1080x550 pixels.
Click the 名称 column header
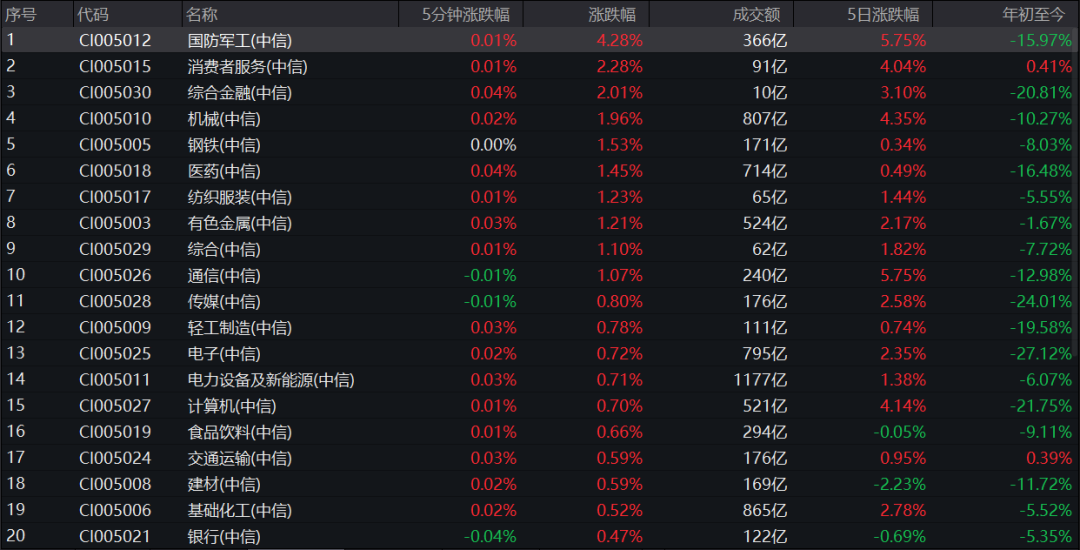coord(202,14)
